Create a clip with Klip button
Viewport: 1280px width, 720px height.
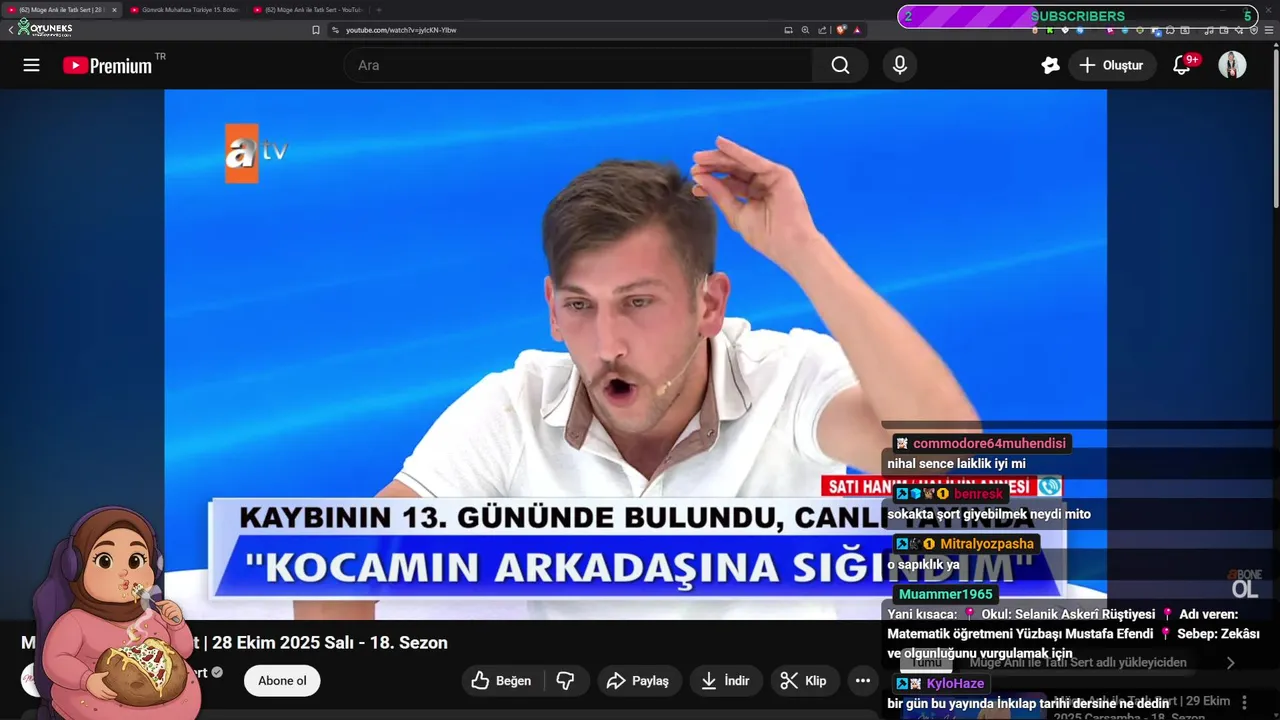[803, 681]
